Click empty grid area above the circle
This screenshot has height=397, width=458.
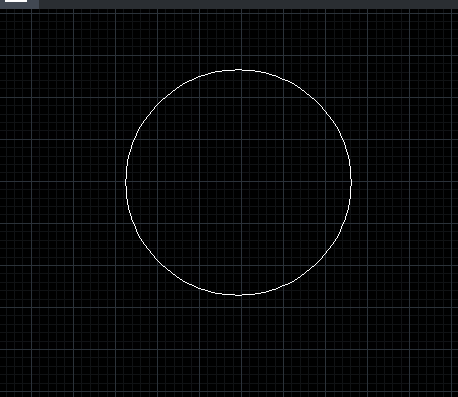(x=239, y=38)
